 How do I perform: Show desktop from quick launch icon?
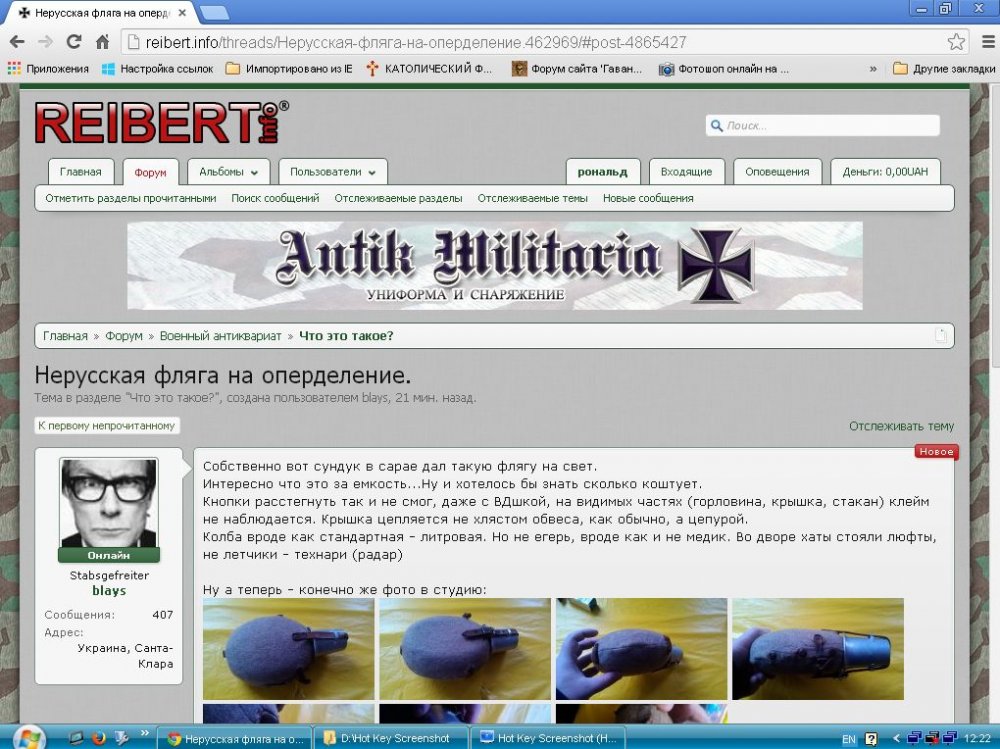point(76,738)
